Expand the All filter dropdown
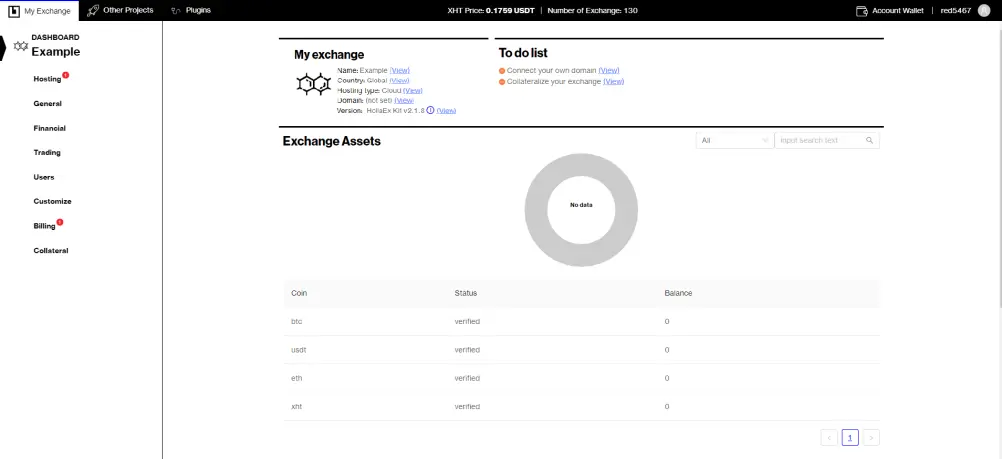Image resolution: width=1002 pixels, height=459 pixels. point(734,140)
